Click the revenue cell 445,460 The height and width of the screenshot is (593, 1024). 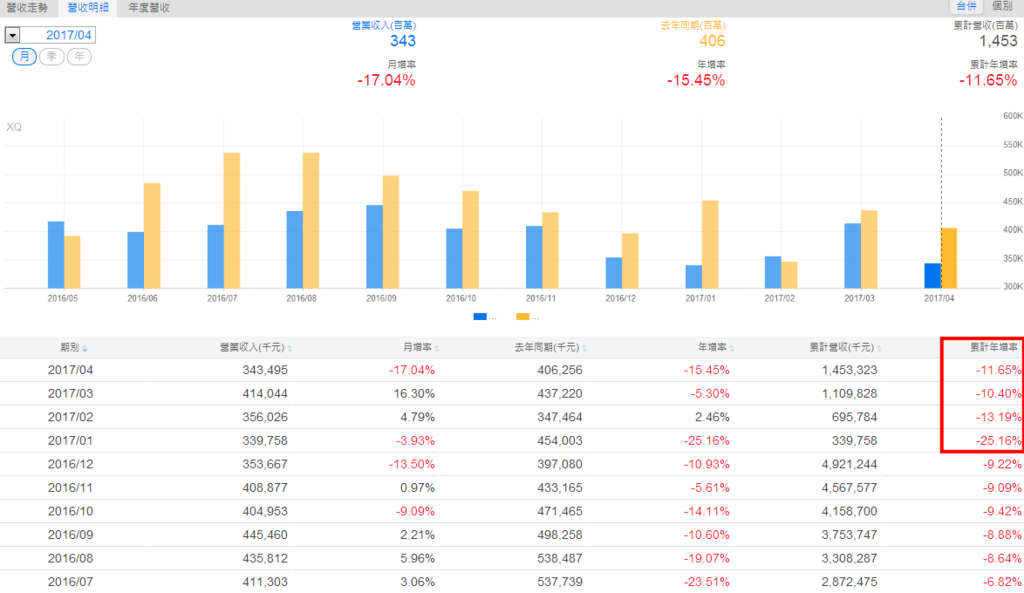(x=265, y=535)
